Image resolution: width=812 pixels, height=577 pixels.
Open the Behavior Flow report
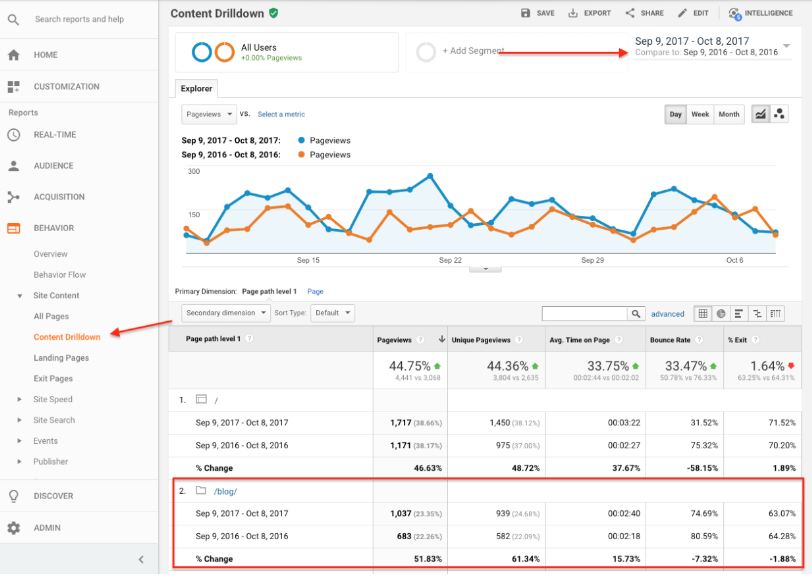[x=60, y=275]
